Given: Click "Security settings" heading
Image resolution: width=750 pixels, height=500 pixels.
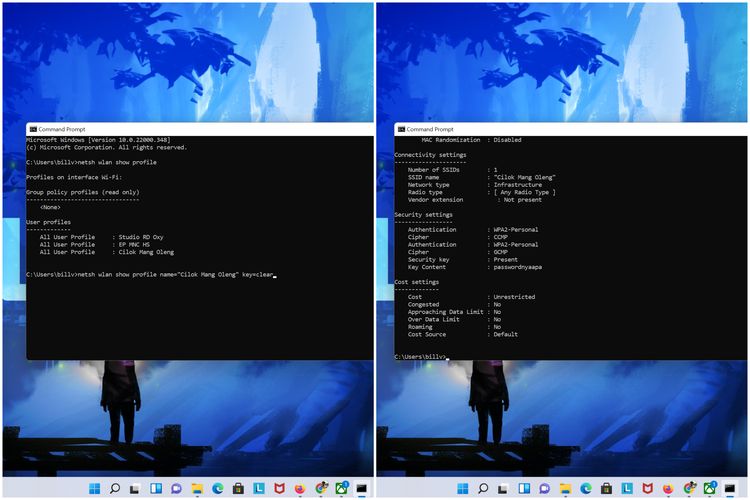Looking at the screenshot, I should (x=423, y=215).
